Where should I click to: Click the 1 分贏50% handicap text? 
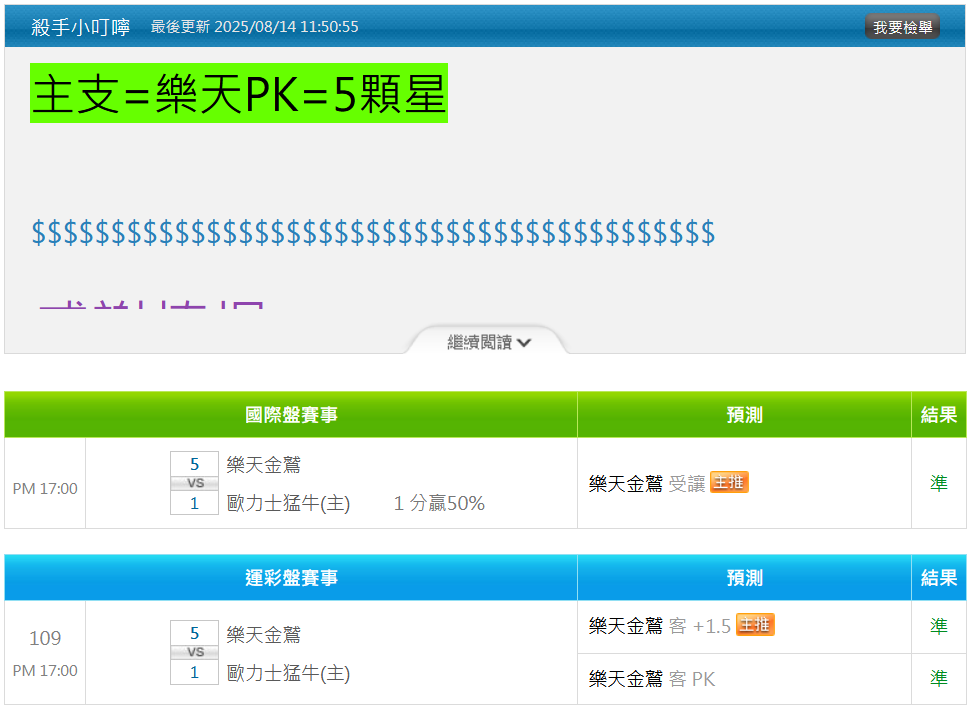coord(439,503)
